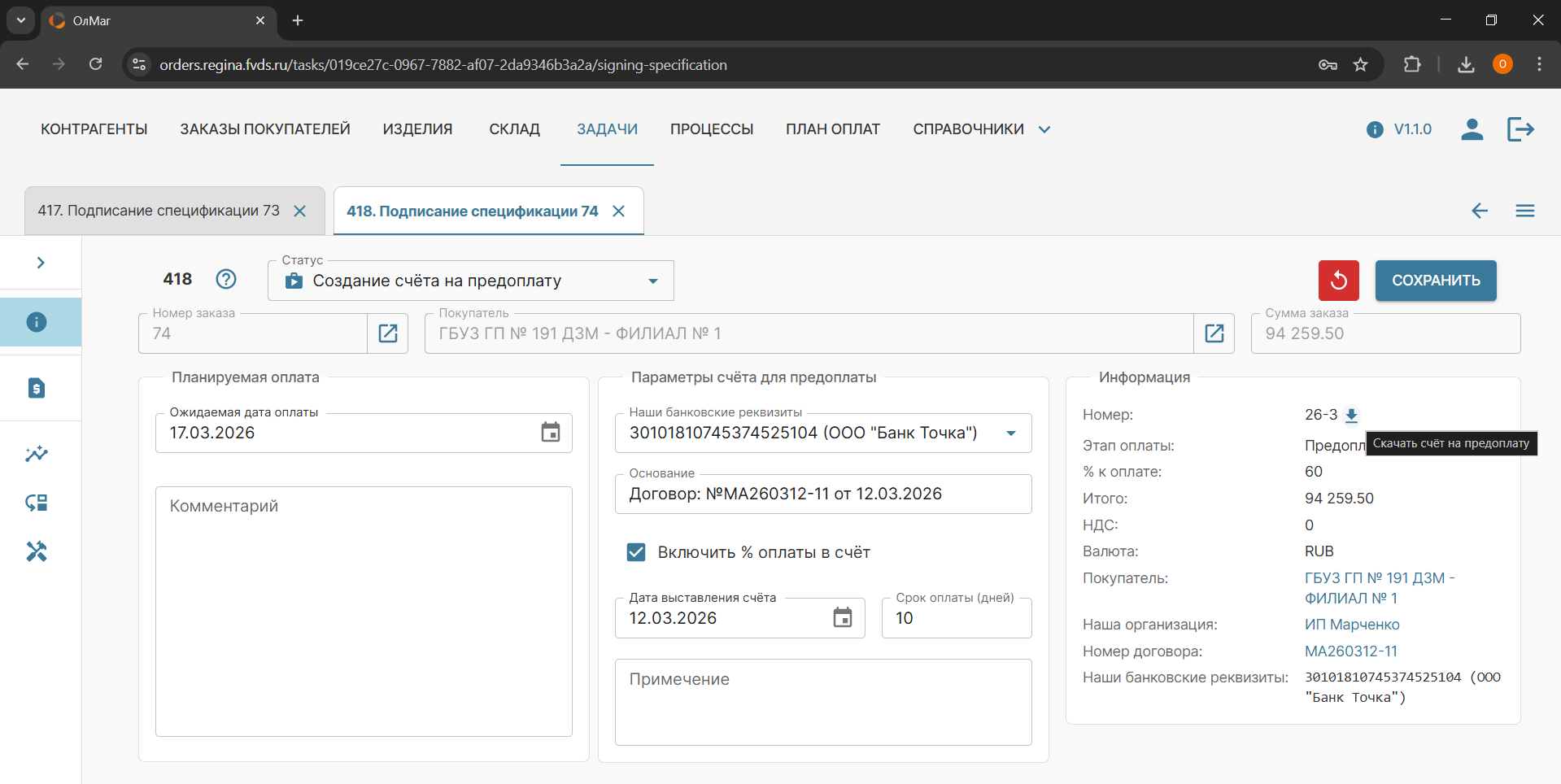Expand the Статус dropdown
The height and width of the screenshot is (784, 1561).
click(652, 281)
